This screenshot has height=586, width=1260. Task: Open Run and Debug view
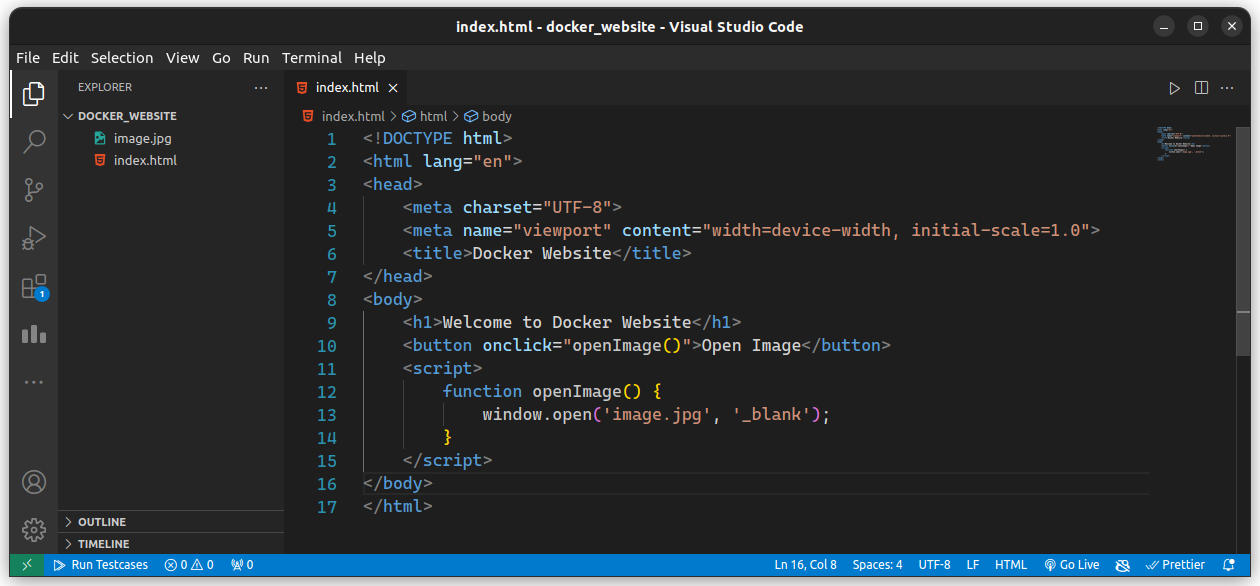pos(34,238)
